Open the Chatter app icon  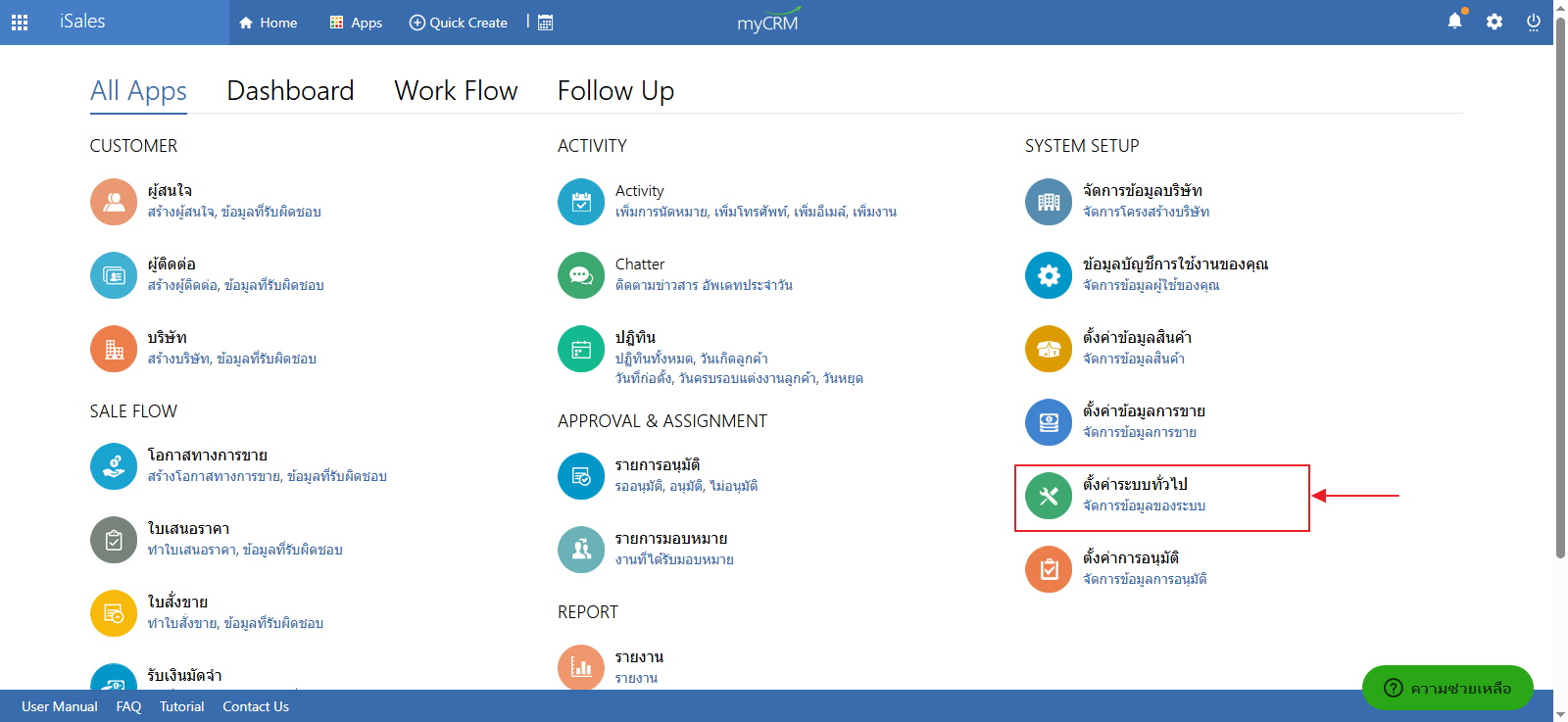[x=581, y=275]
